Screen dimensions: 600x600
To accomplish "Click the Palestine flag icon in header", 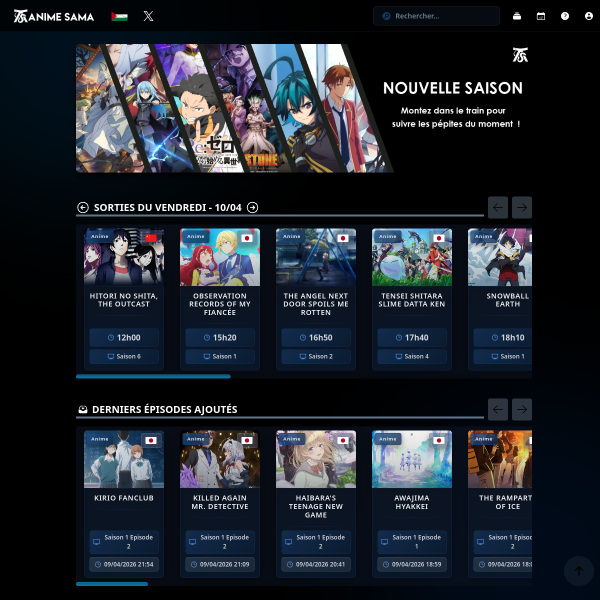I will point(119,16).
